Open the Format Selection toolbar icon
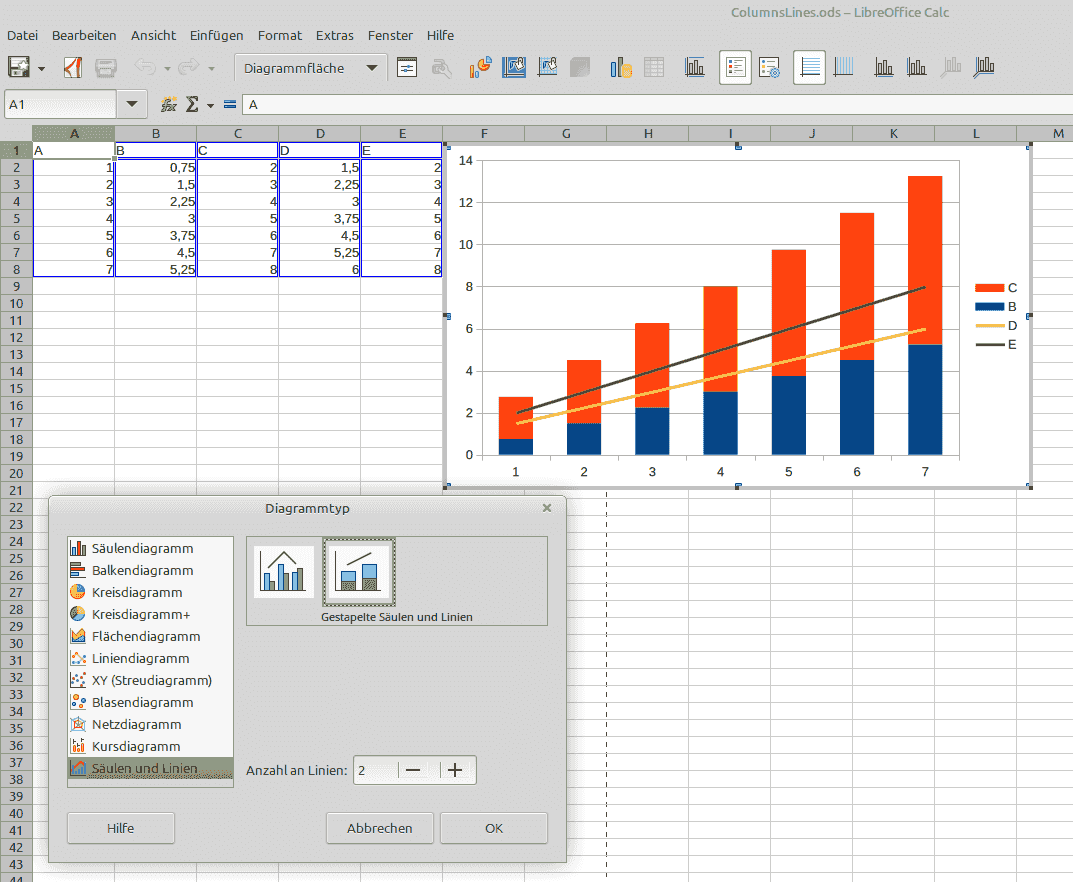 coord(407,68)
